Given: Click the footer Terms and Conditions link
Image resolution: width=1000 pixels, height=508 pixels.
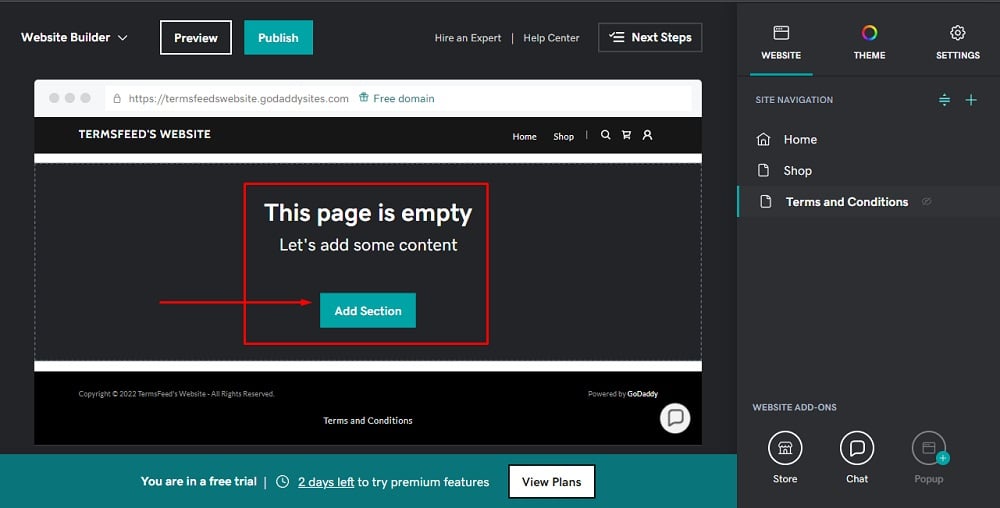Looking at the screenshot, I should tap(368, 421).
